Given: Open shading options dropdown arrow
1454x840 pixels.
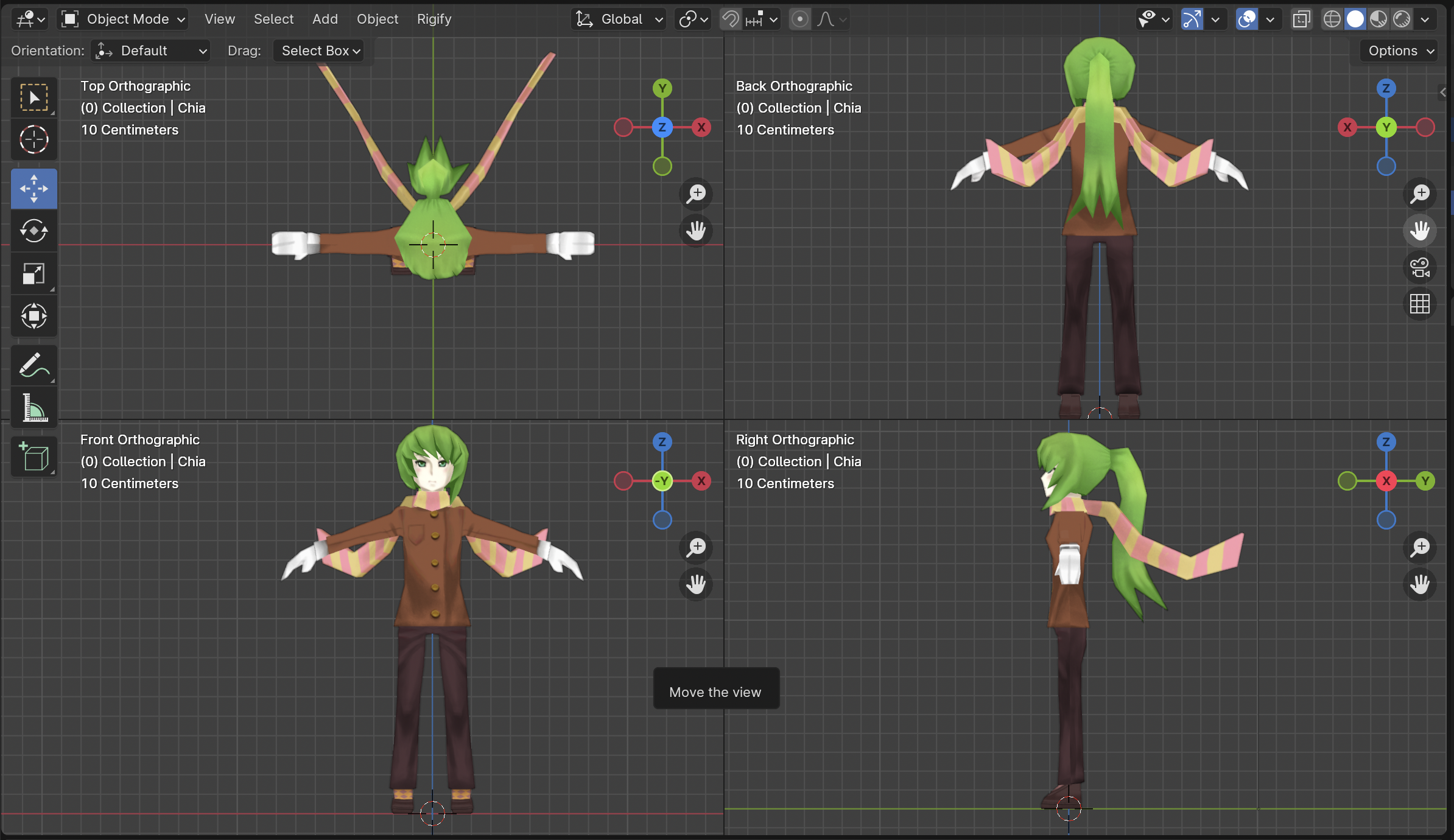Looking at the screenshot, I should [x=1425, y=19].
